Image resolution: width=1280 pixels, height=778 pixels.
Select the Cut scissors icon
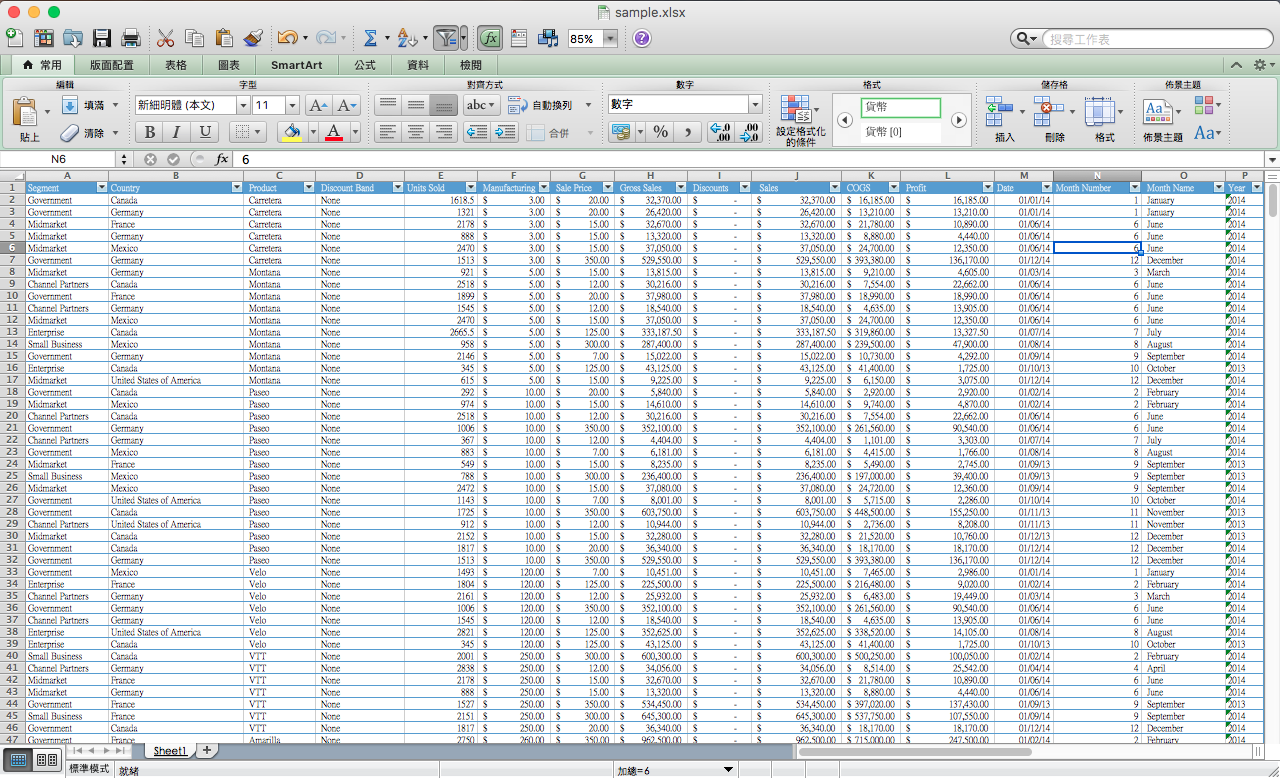(166, 39)
